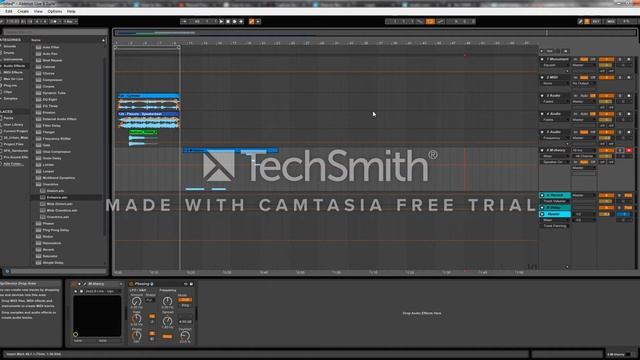Adjust the Phasing Frequency knob
This screenshot has width=640, height=360.
point(167,301)
